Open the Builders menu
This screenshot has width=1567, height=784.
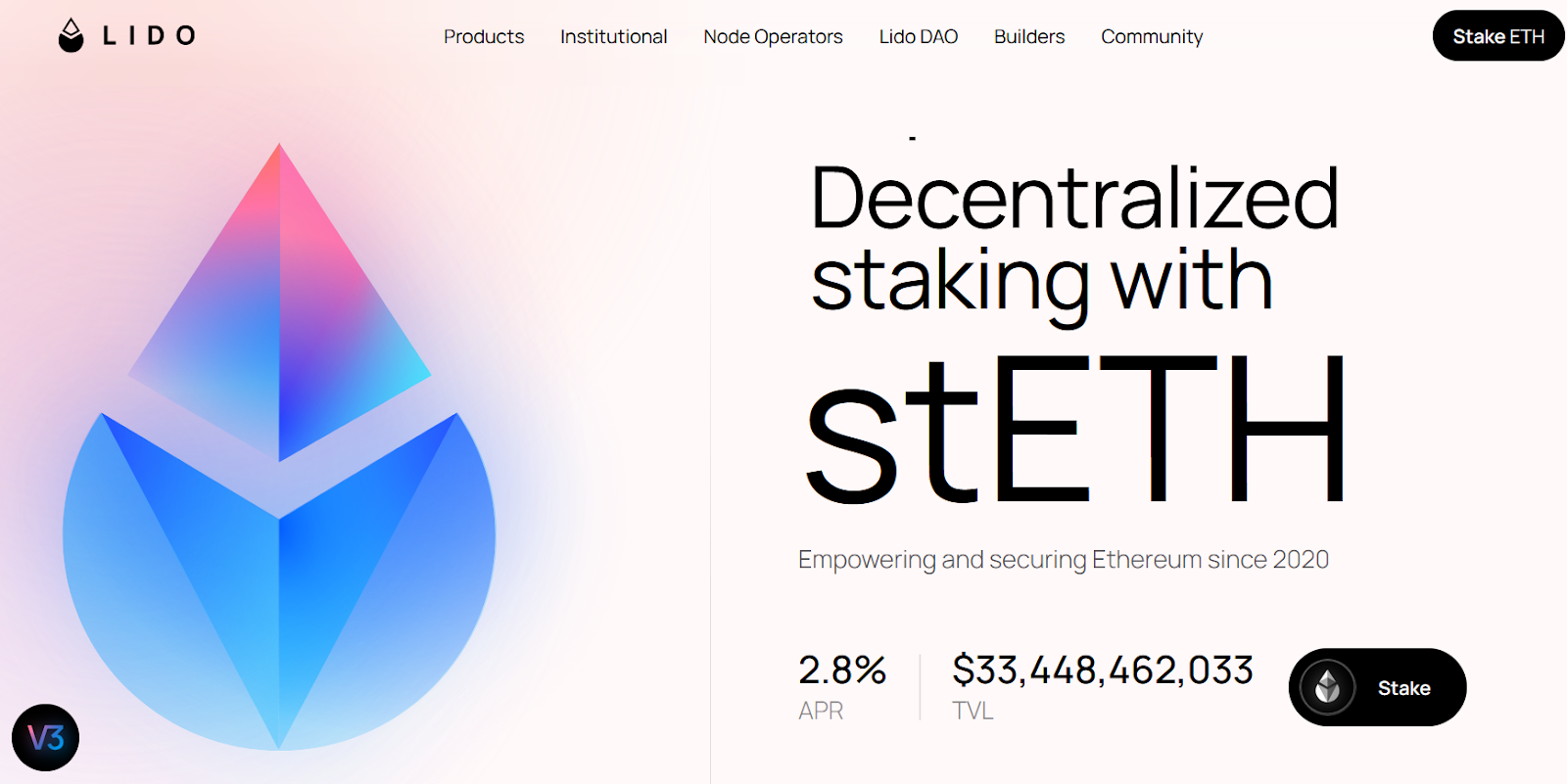[x=1029, y=36]
